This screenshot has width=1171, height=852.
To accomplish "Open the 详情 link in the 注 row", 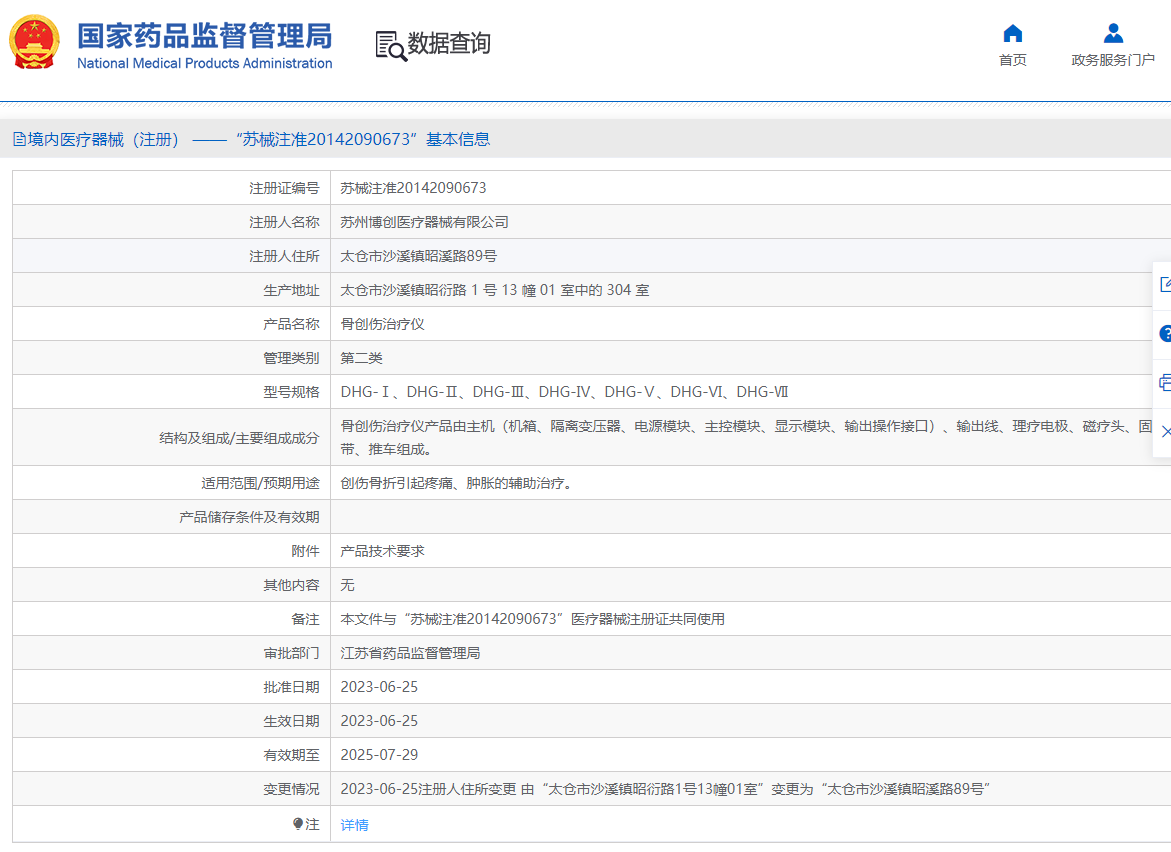I will tap(355, 824).
